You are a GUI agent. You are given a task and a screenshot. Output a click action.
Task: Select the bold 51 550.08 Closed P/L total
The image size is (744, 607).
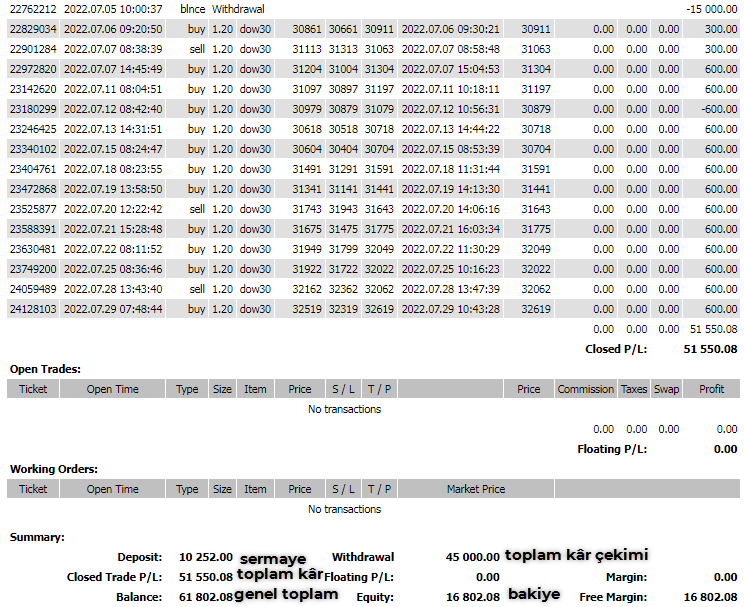(710, 349)
